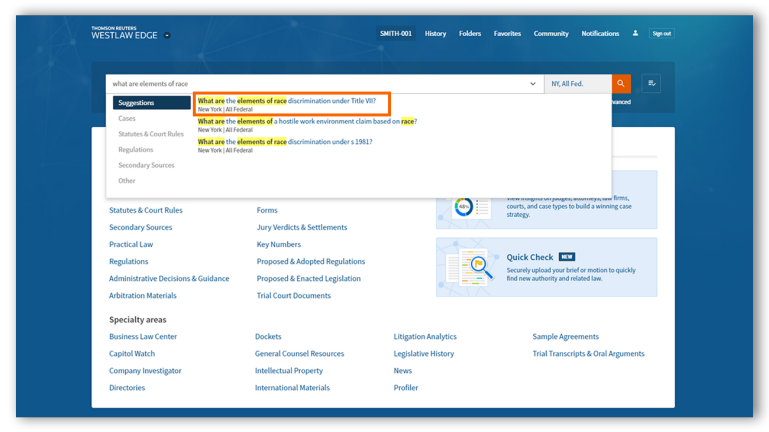Choose the hostile work environment claim suggestion
This screenshot has height=432, width=769.
307,121
